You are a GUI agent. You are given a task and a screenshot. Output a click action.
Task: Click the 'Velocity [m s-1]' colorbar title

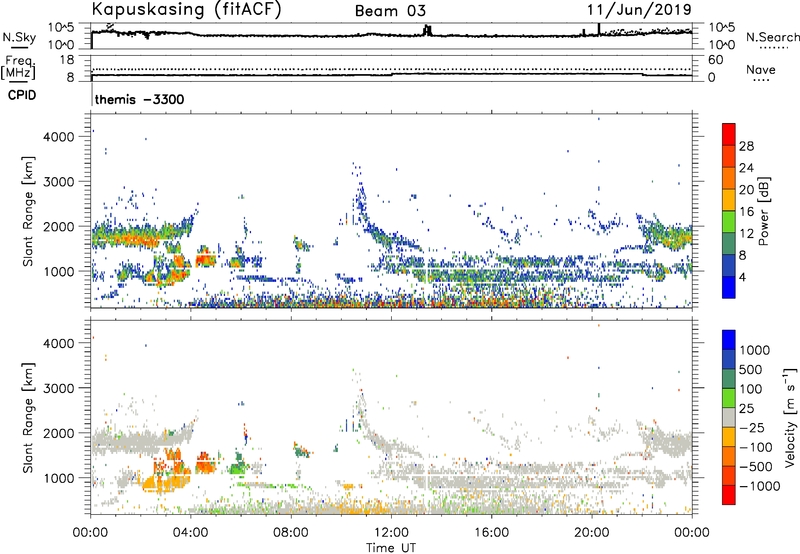[x=789, y=417]
